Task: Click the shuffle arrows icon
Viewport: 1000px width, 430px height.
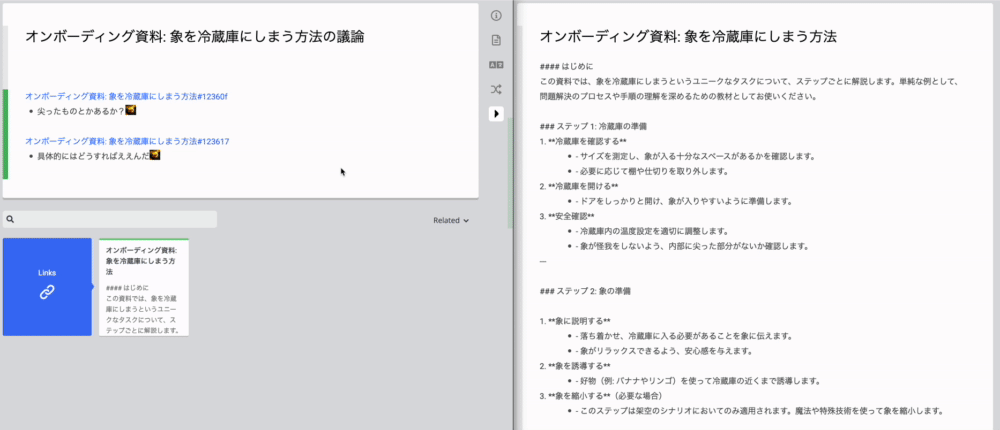Action: coord(496,89)
